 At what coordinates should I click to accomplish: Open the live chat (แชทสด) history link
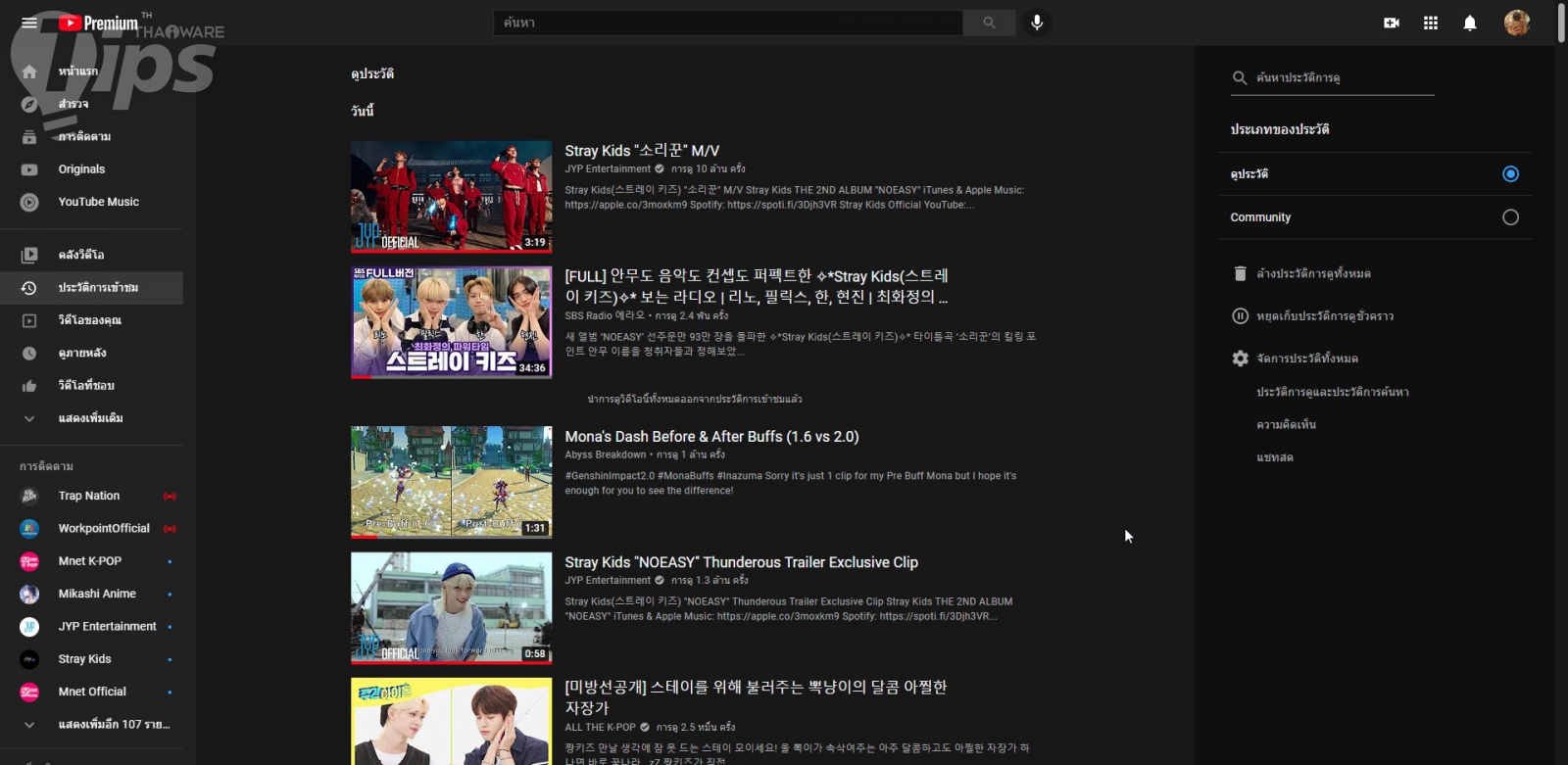(1275, 457)
